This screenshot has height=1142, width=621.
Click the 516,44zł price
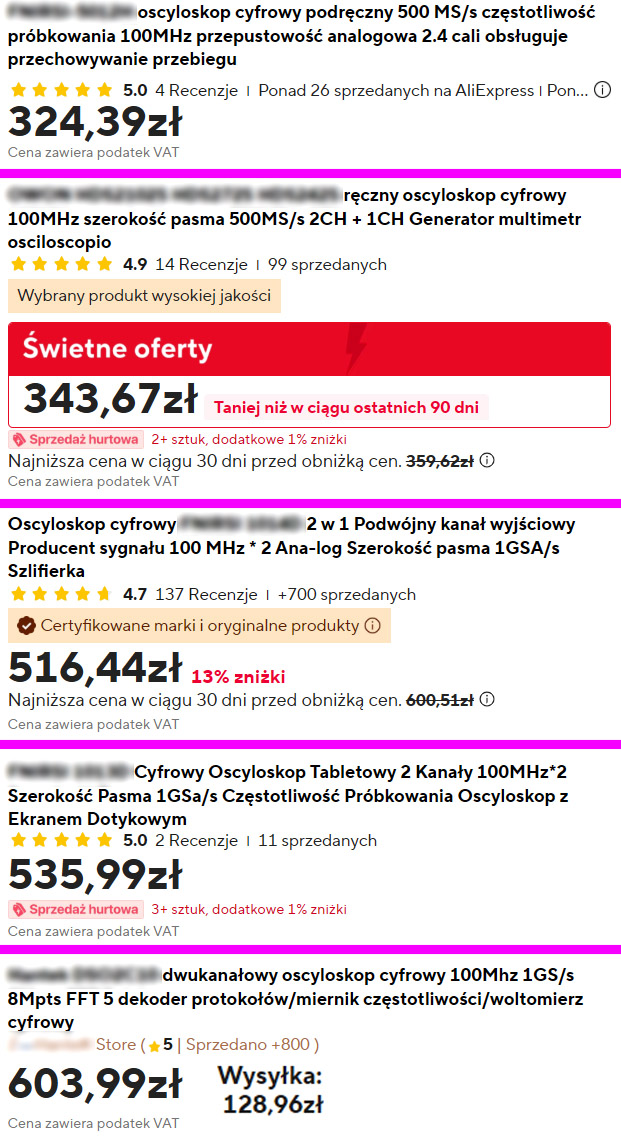point(95,669)
